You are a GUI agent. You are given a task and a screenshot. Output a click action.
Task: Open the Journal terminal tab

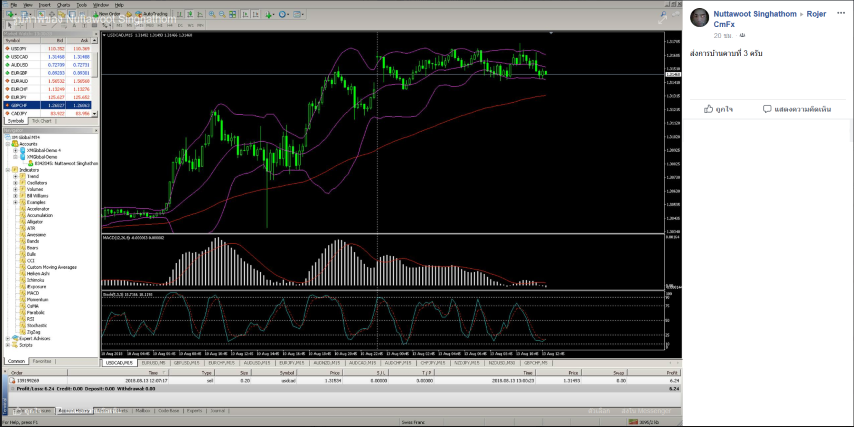click(x=217, y=411)
